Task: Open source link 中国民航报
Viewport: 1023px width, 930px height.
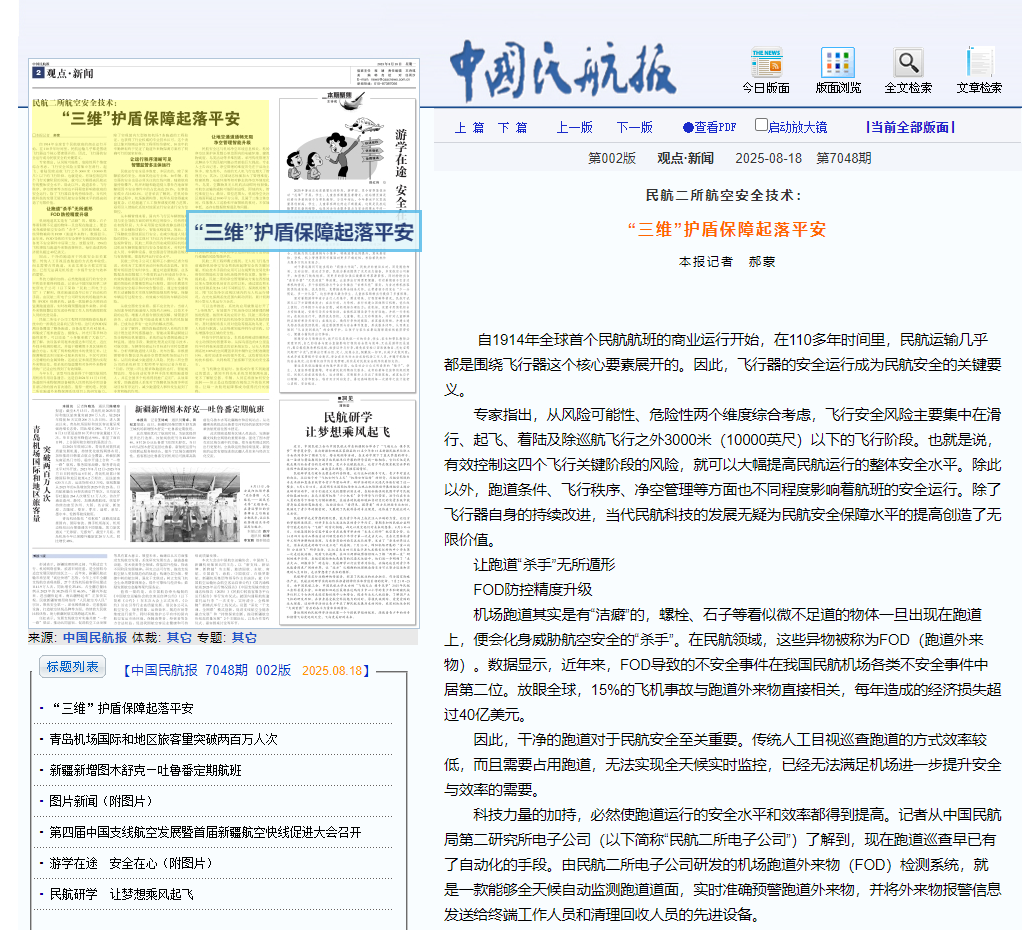Action: 95,638
